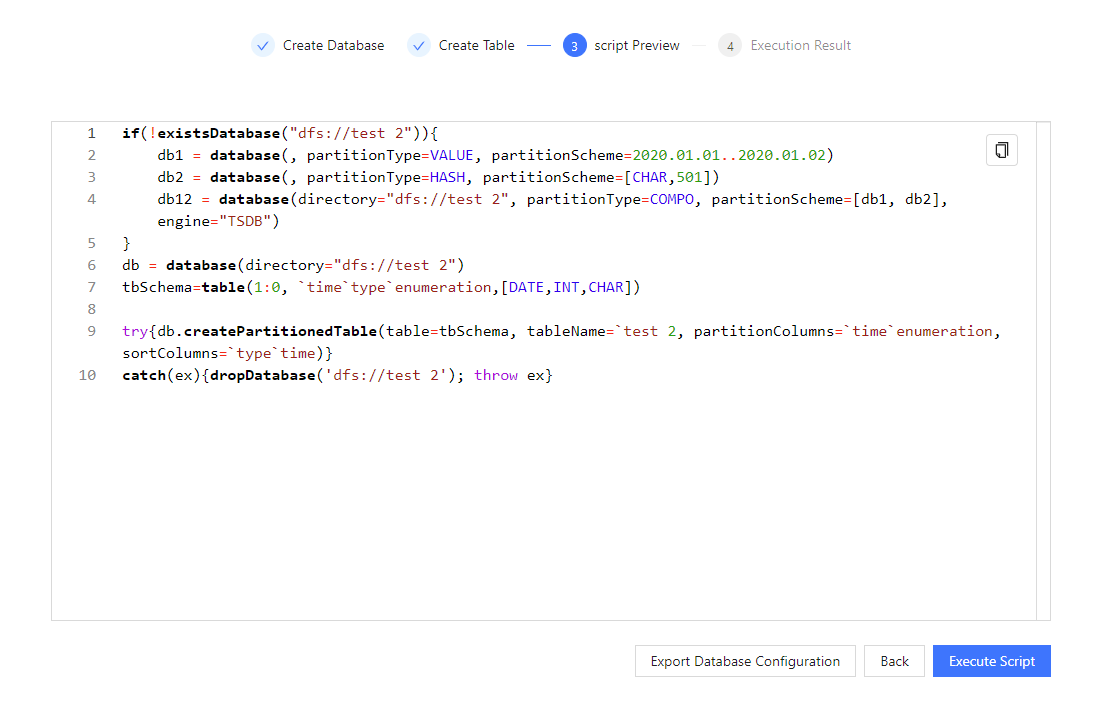
Task: Open the script Preview step
Action: [x=636, y=45]
